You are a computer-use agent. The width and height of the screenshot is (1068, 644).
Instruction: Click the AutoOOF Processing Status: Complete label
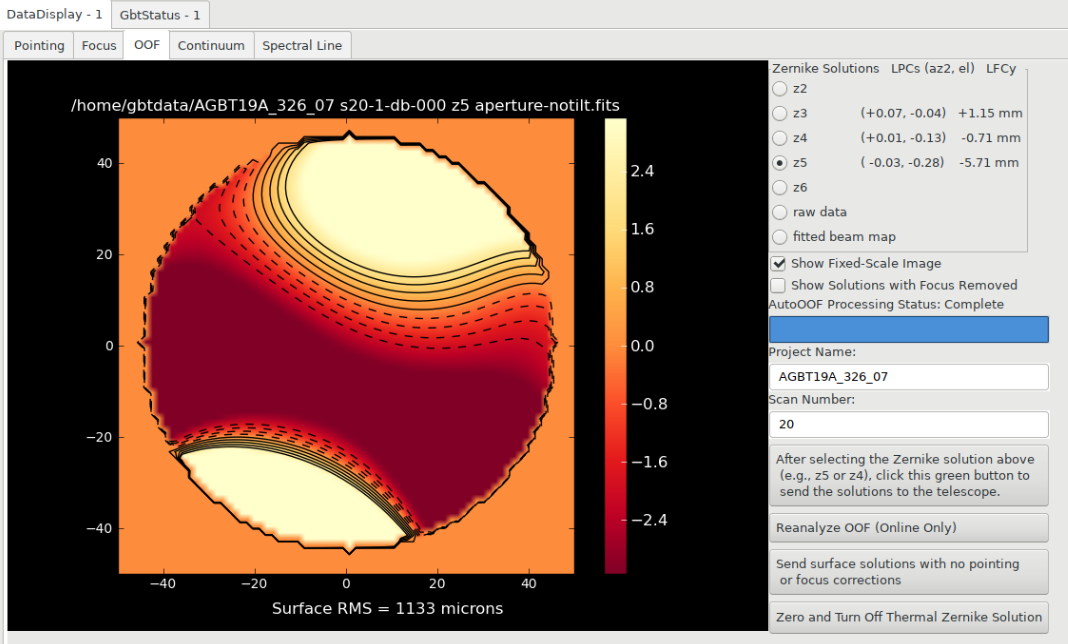pos(886,305)
